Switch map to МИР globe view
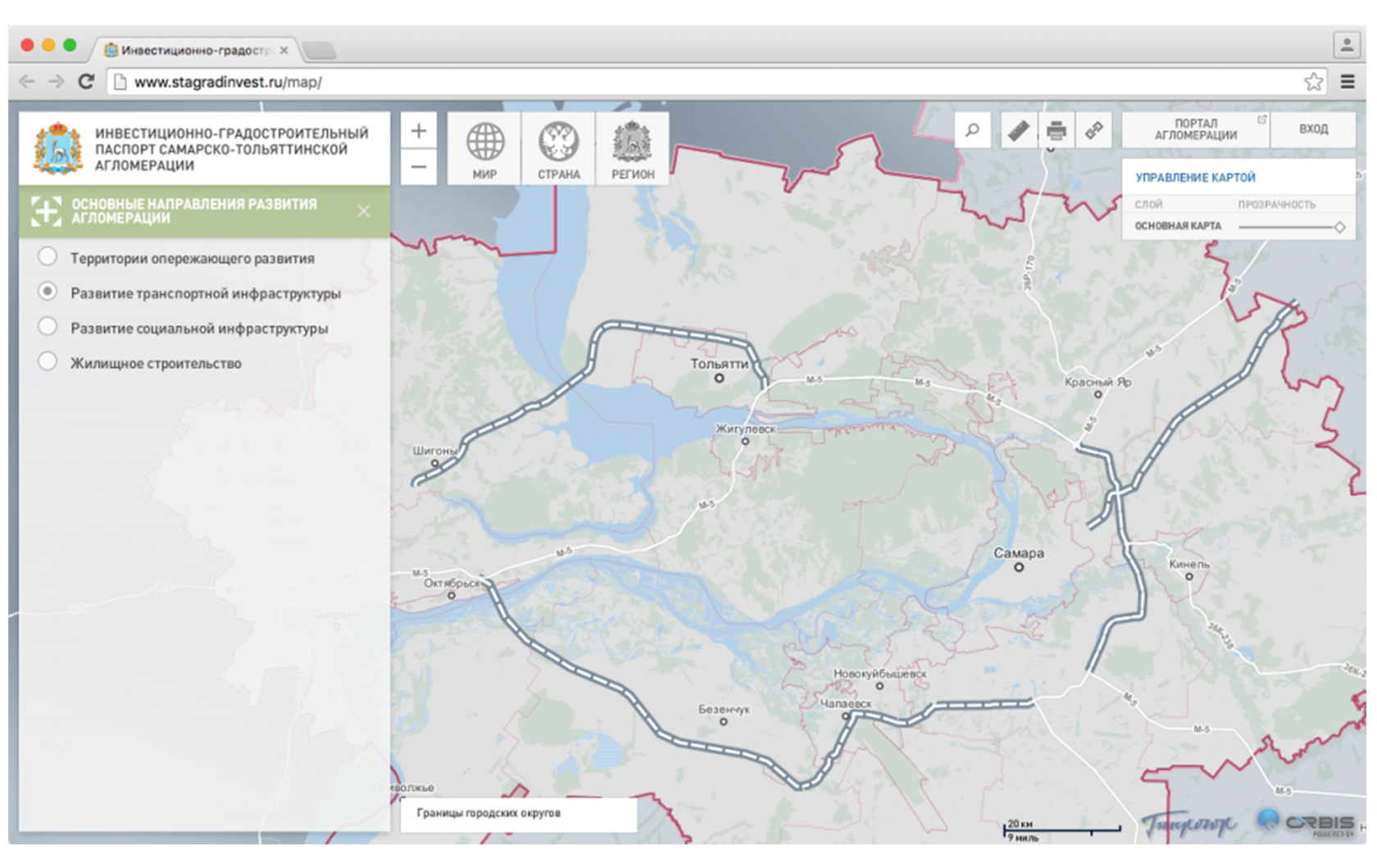The width and height of the screenshot is (1377, 868). click(484, 149)
